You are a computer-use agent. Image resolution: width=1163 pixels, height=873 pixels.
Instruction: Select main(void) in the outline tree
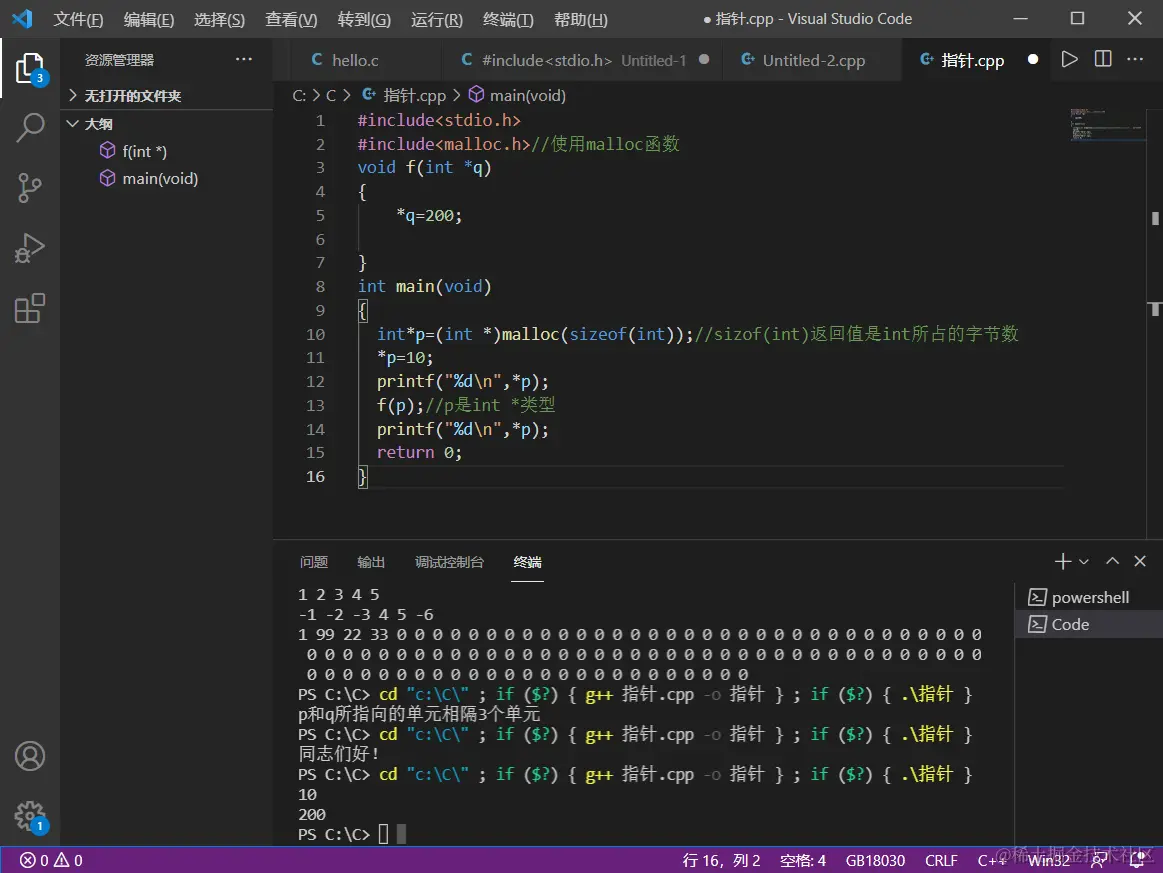coord(168,179)
